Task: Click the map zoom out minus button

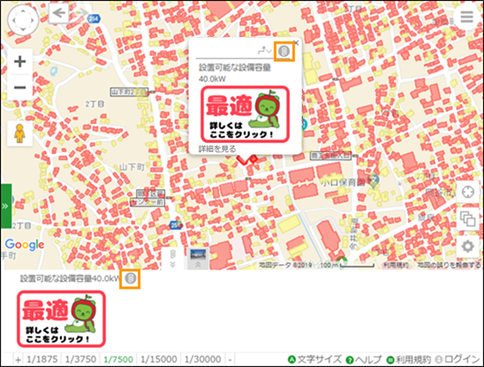Action: click(x=20, y=88)
